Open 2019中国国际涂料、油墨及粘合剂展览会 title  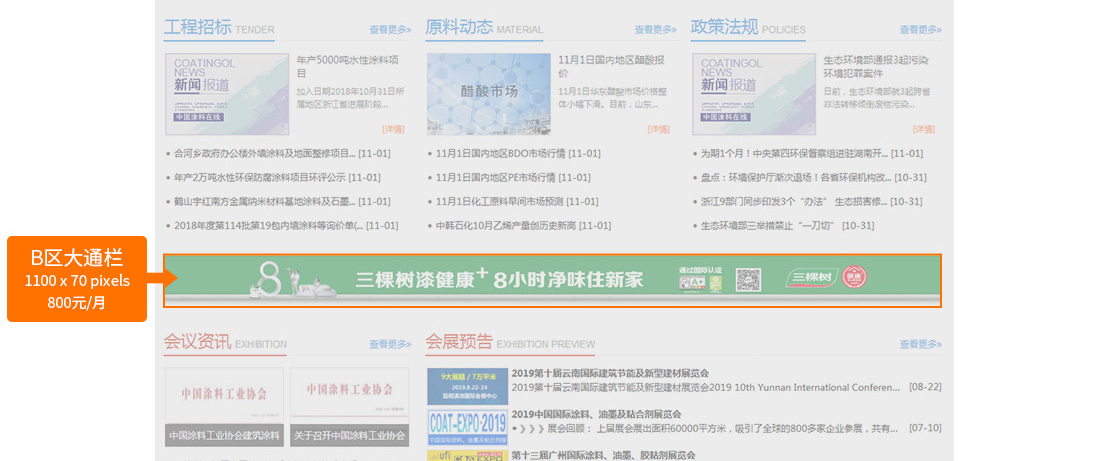tap(596, 414)
